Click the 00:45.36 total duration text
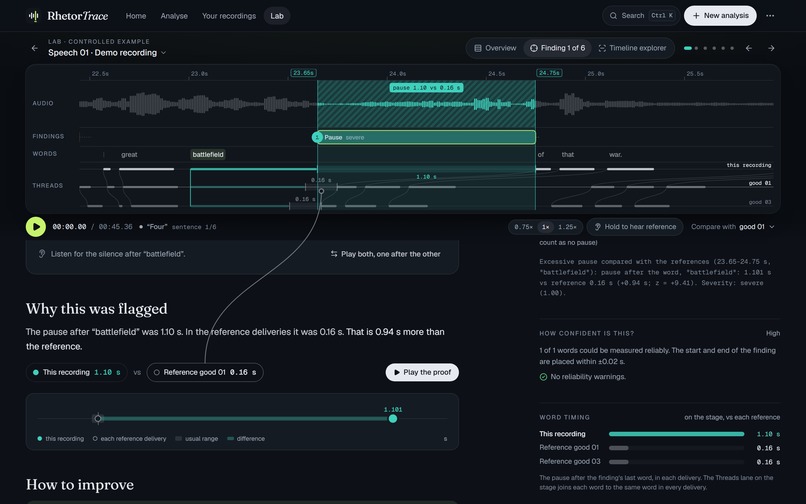The width and height of the screenshot is (806, 504). (115, 227)
